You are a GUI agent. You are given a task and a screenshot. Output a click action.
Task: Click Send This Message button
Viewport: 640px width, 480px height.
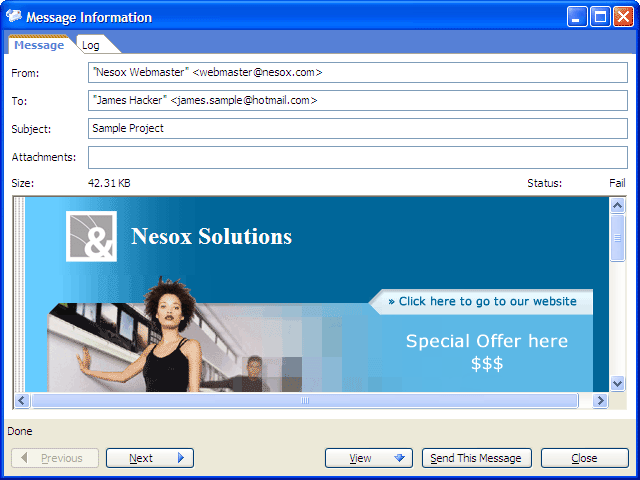pyautogui.click(x=477, y=458)
